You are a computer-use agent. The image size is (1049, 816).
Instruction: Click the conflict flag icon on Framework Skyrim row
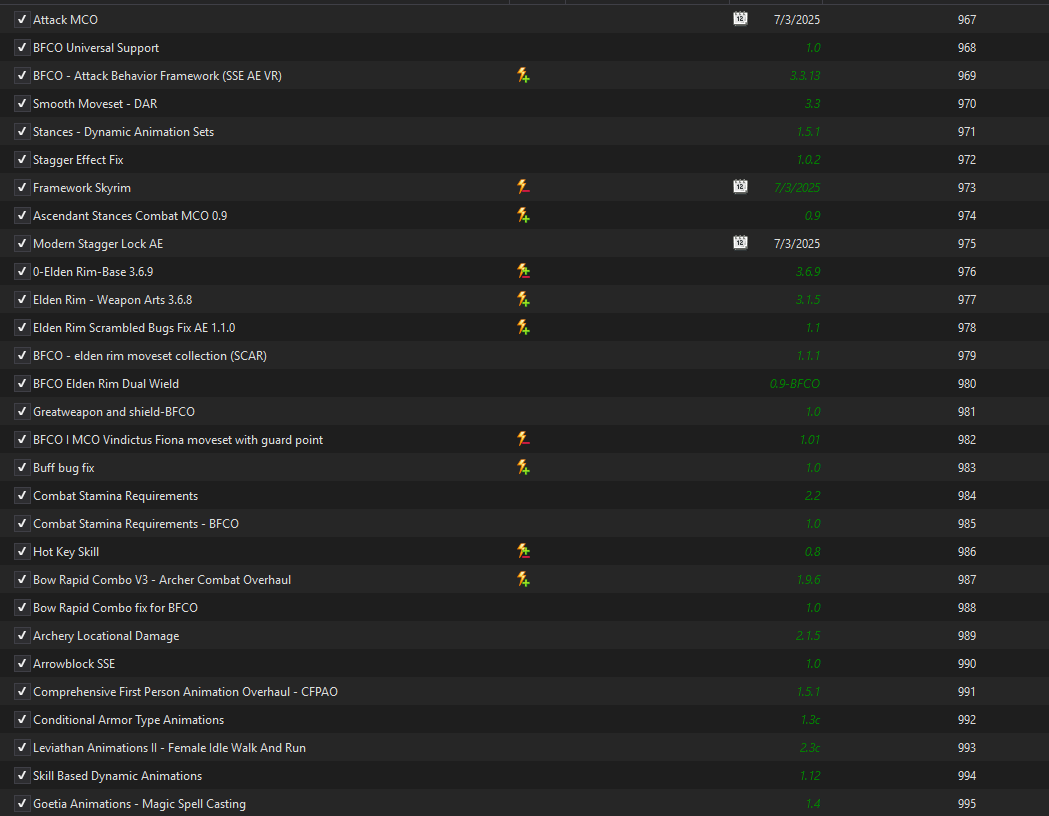click(523, 187)
